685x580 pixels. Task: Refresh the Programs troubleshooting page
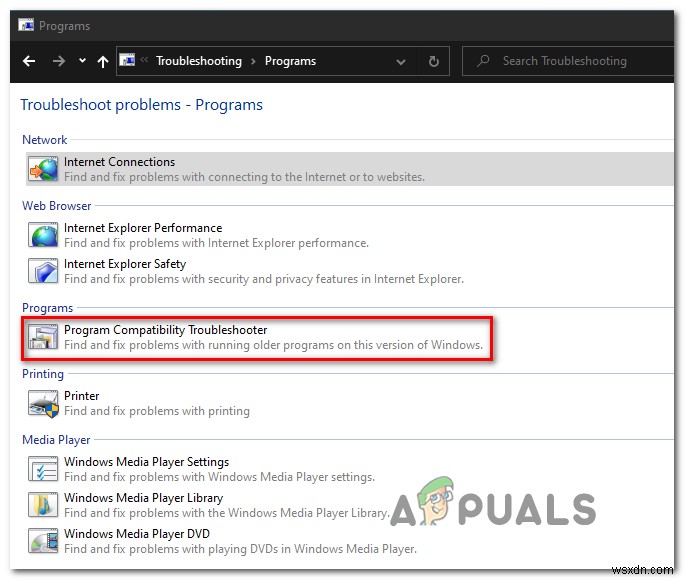point(433,61)
